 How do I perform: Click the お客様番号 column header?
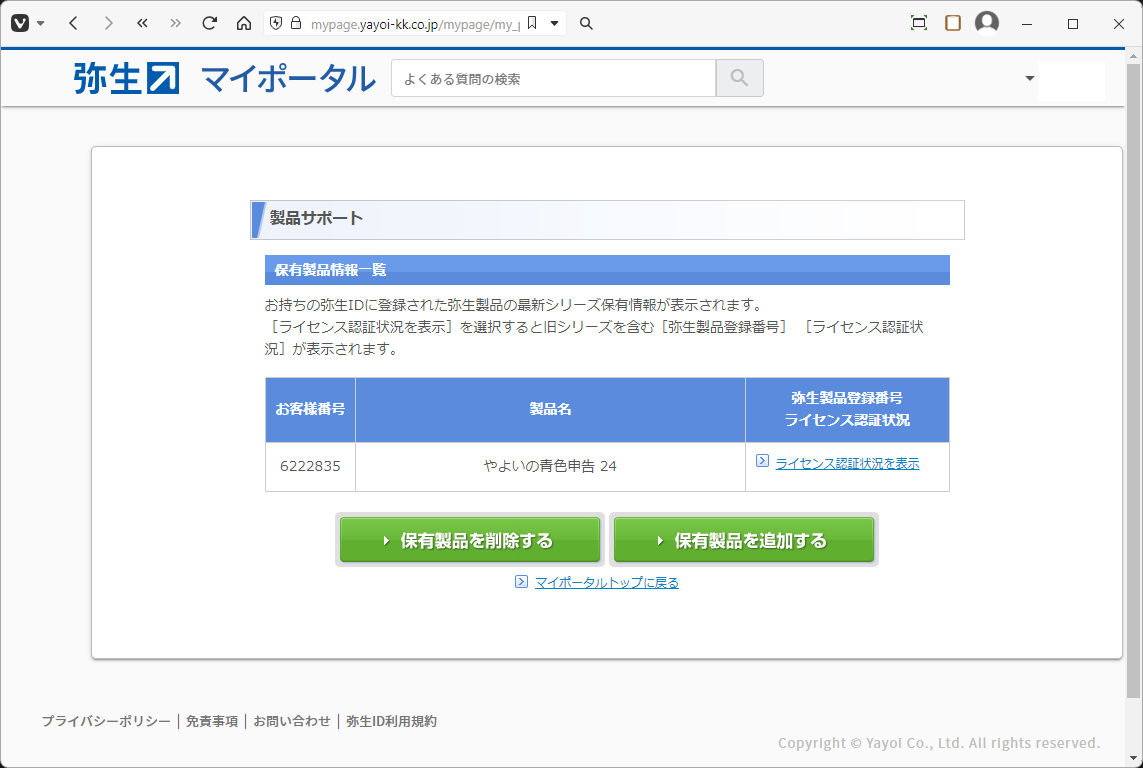tap(311, 410)
